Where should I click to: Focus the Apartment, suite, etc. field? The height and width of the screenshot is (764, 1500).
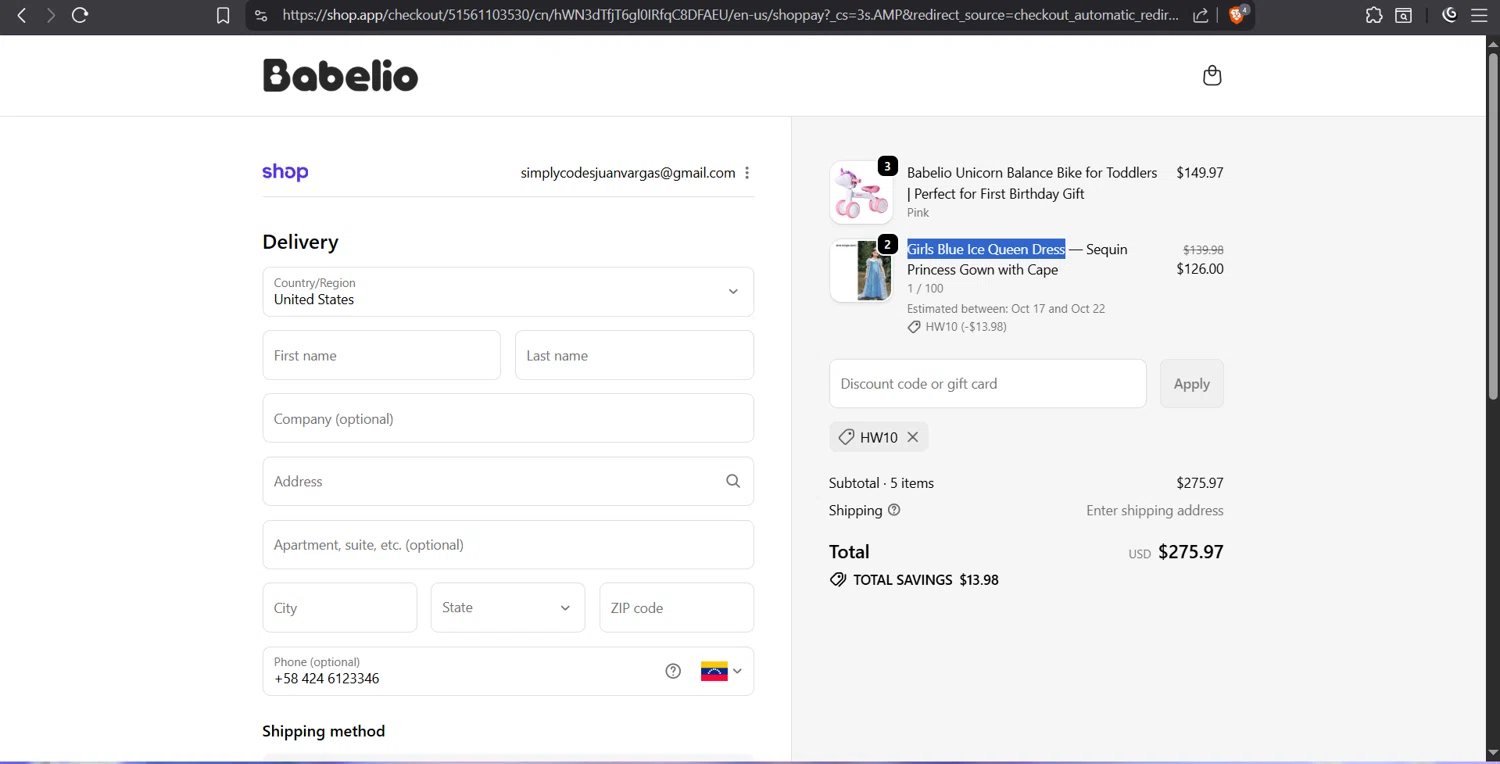[x=508, y=545]
